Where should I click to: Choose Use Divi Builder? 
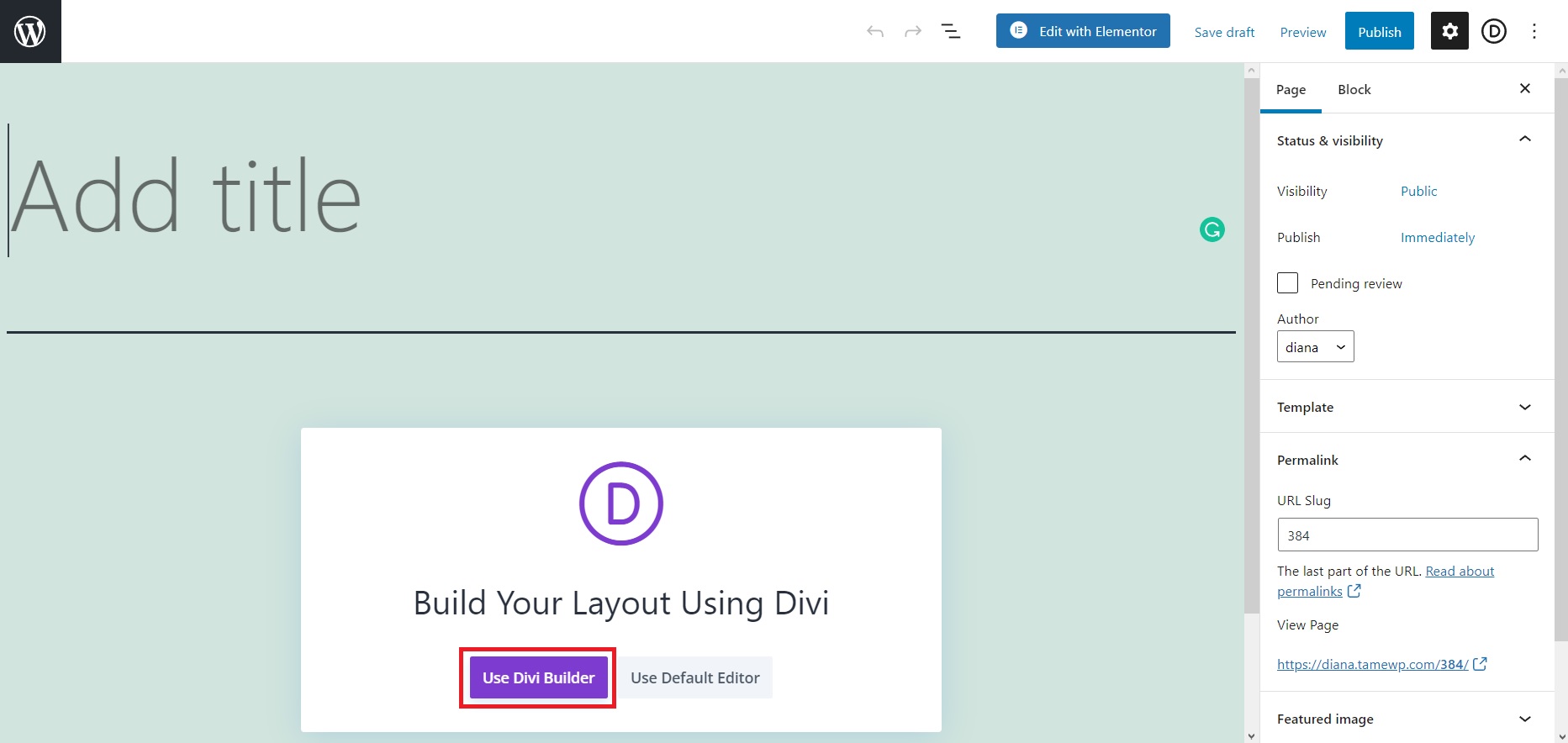[538, 677]
